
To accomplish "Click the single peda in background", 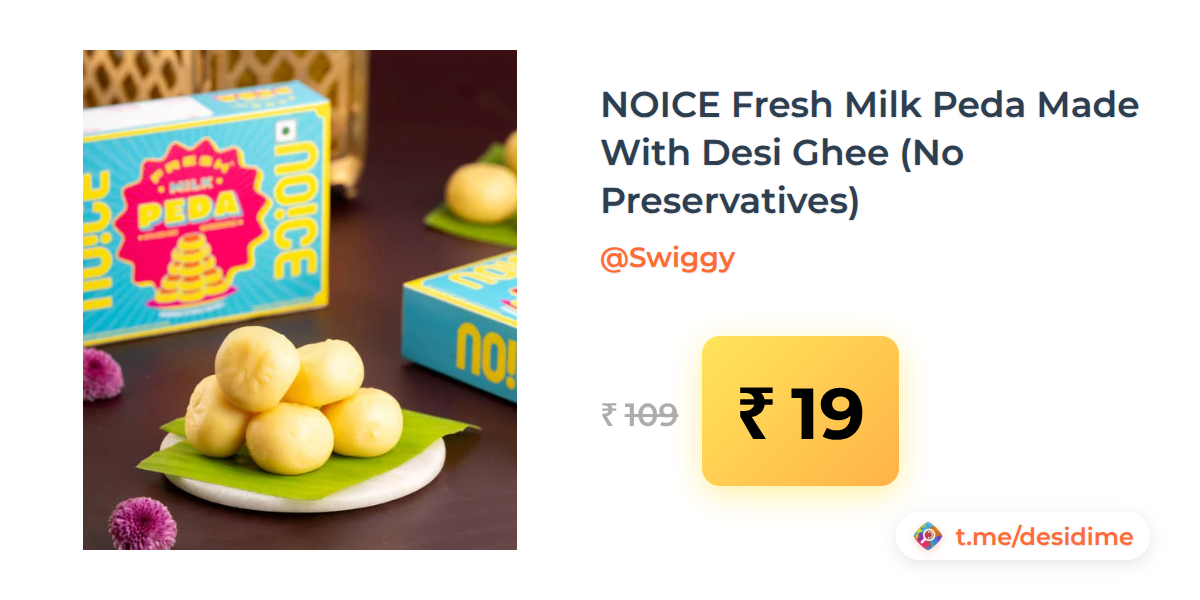I will 481,191.
